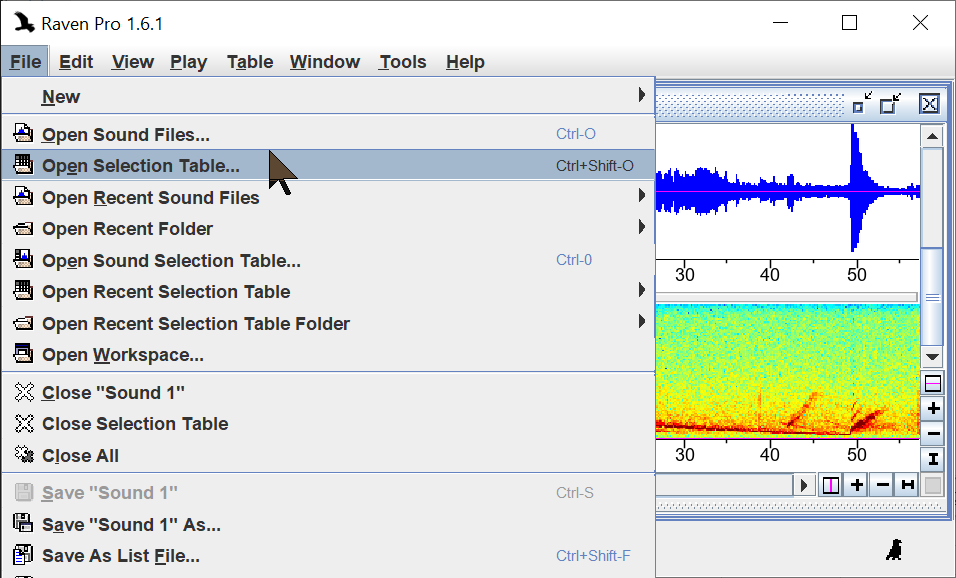
Task: Choose Save As List File entry
Action: [x=328, y=555]
